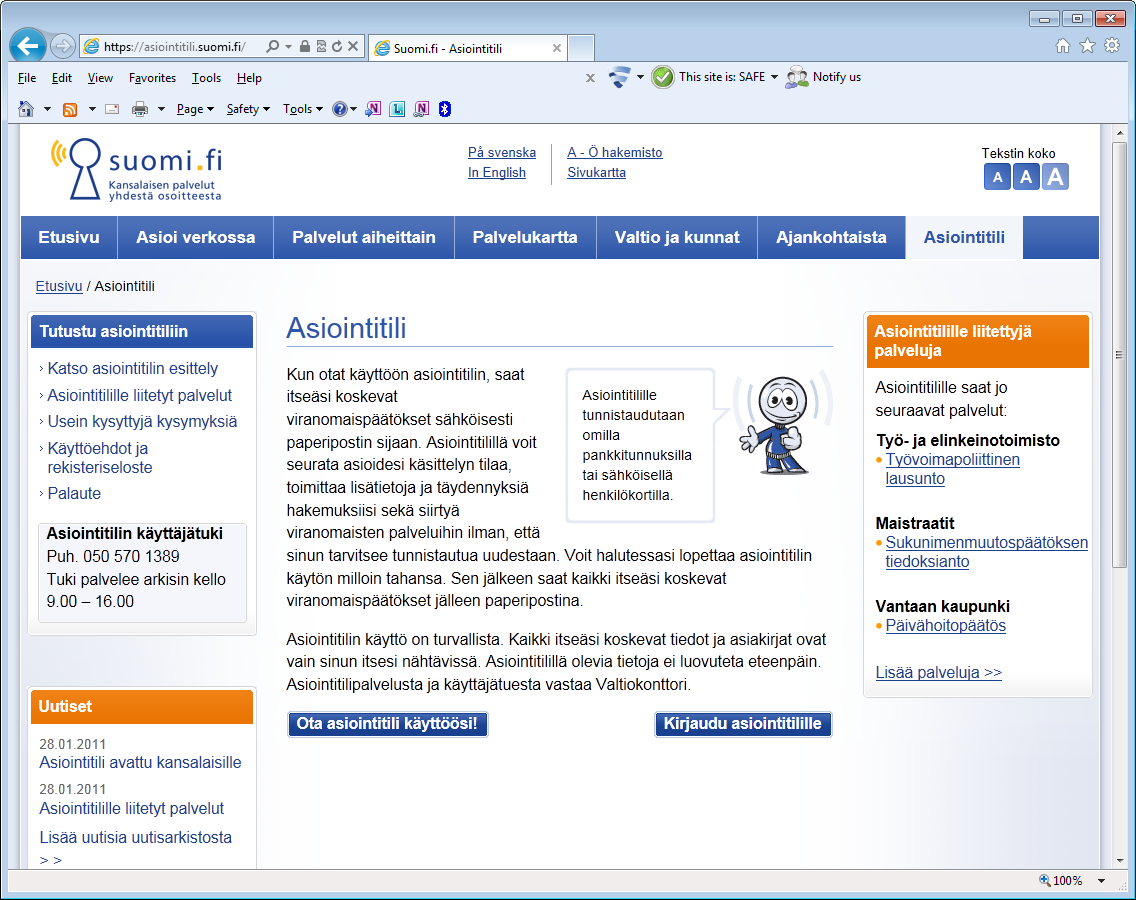The height and width of the screenshot is (900, 1136).
Task: Open the Favorites menu
Action: 152,78
